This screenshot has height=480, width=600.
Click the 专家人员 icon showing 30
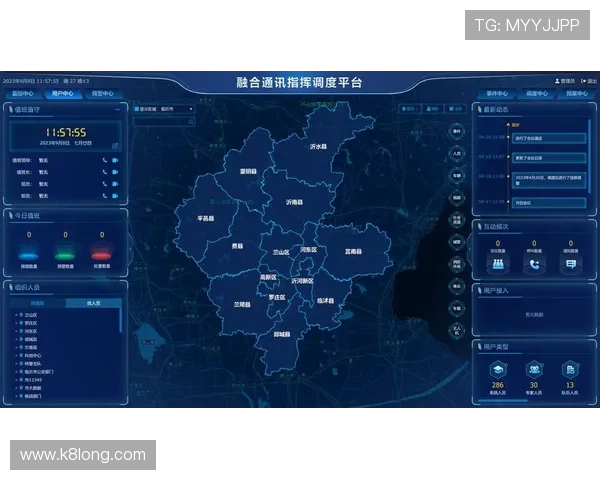point(534,370)
